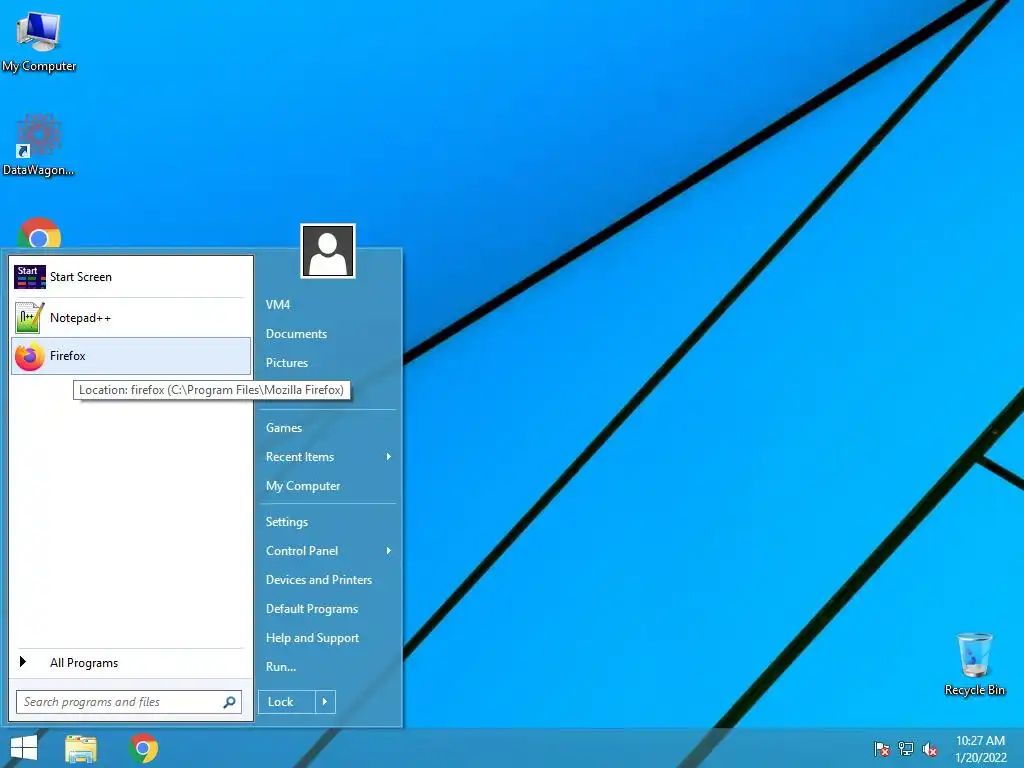Click the taskbar clock showing 10:27 AM
Viewport: 1024px width, 768px height.
(980, 741)
